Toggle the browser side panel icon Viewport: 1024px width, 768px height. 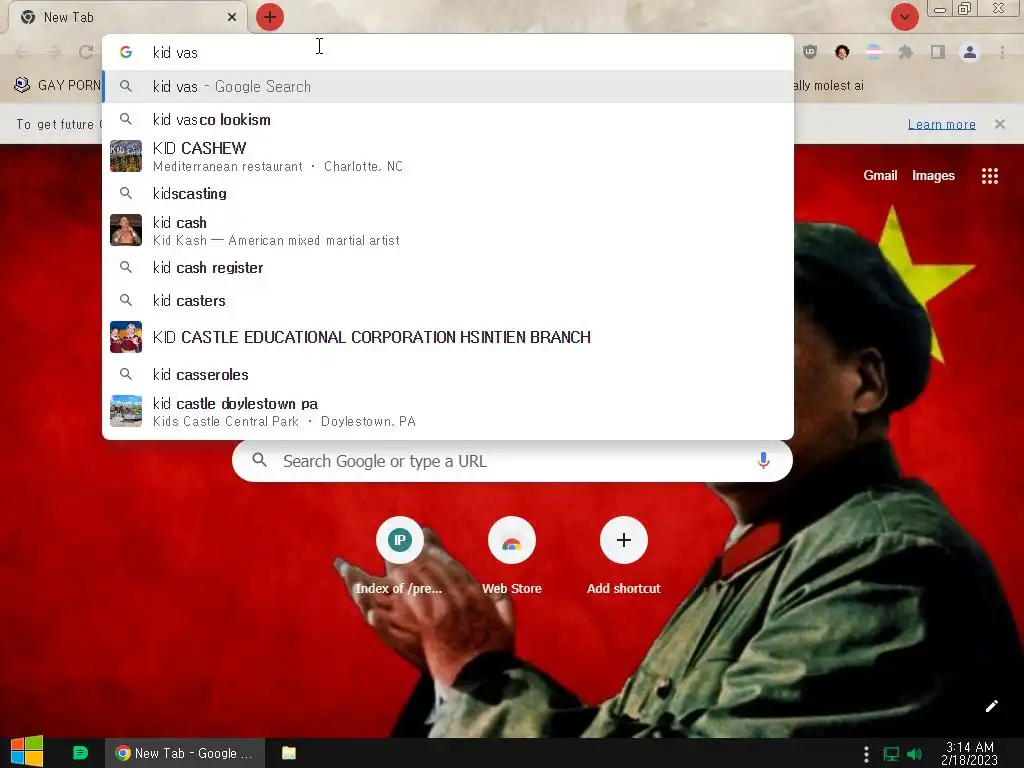pos(938,52)
